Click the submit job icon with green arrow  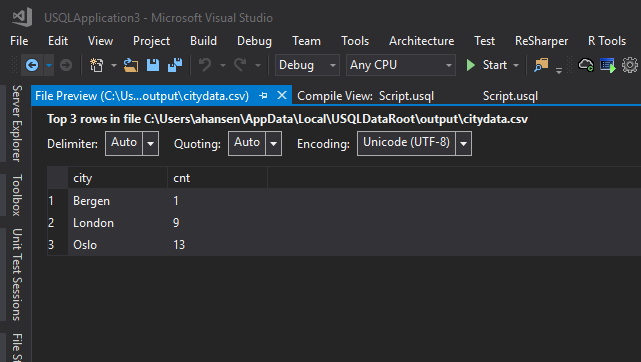(607, 65)
